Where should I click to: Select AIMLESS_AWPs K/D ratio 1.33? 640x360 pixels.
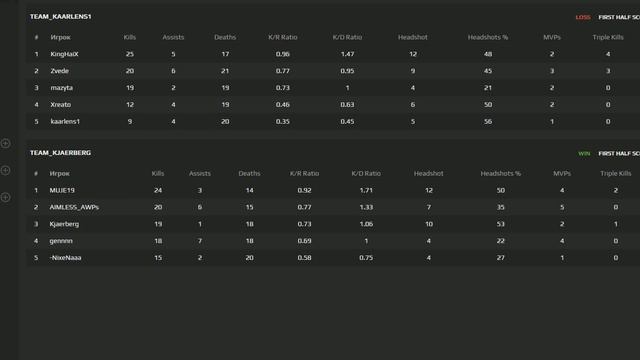click(x=366, y=207)
